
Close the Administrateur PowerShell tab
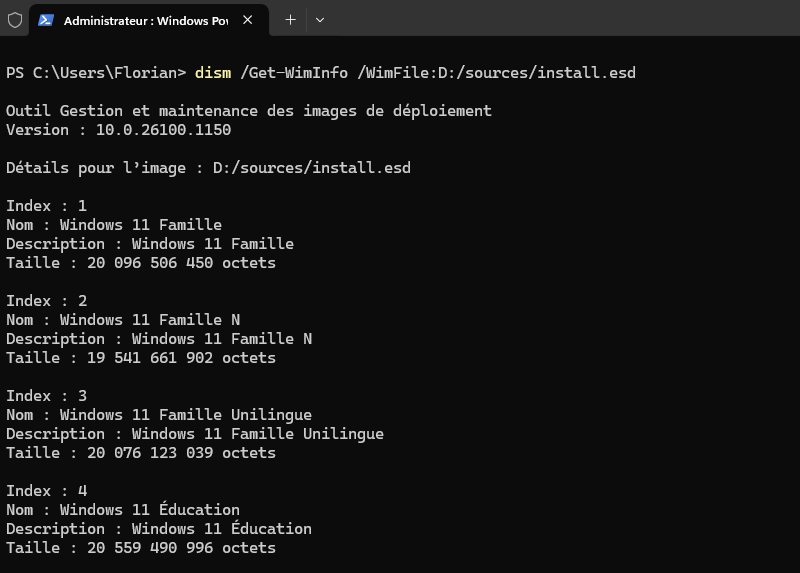pos(248,20)
